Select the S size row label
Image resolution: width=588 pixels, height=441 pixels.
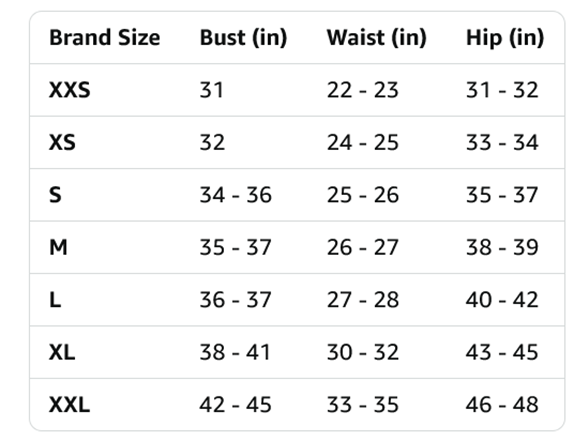(55, 195)
